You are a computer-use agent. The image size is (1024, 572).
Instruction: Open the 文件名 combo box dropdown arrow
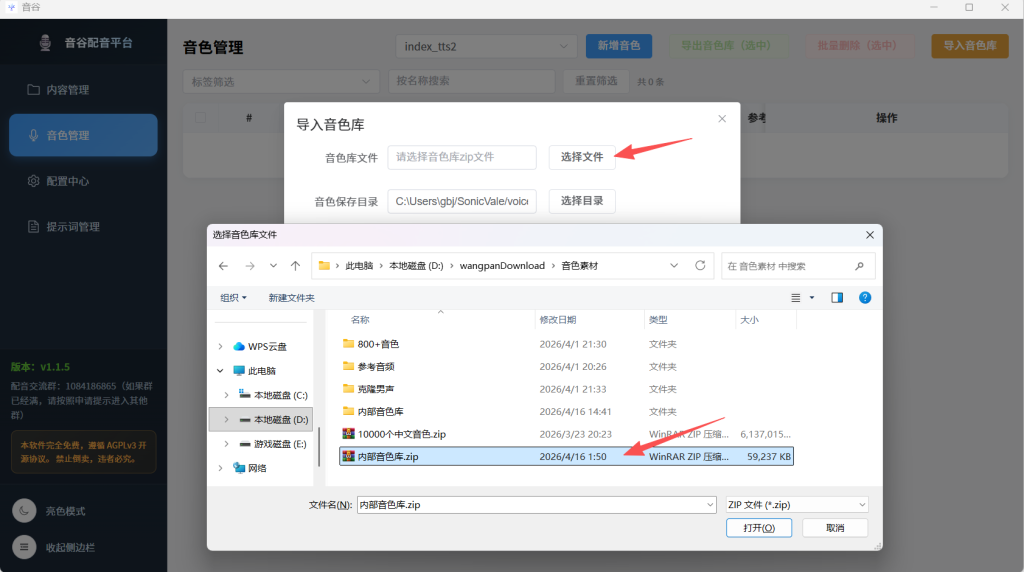[710, 505]
